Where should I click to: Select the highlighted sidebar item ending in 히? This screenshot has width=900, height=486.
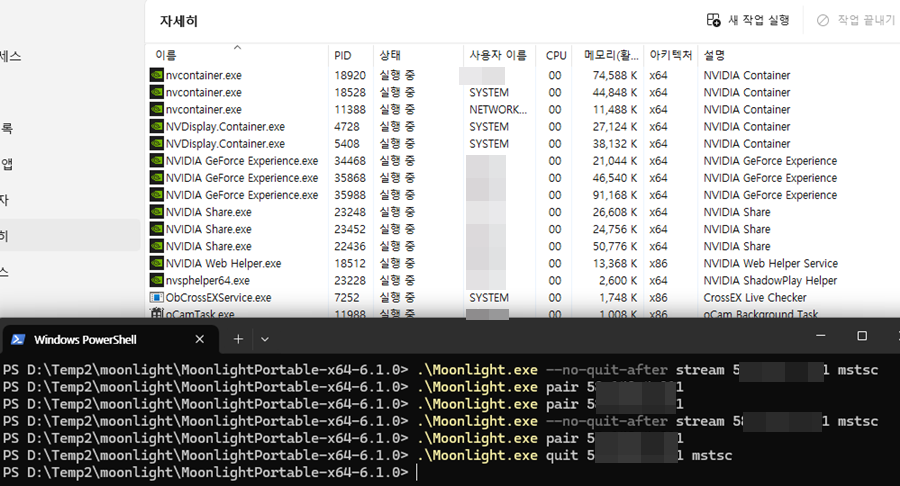68,235
